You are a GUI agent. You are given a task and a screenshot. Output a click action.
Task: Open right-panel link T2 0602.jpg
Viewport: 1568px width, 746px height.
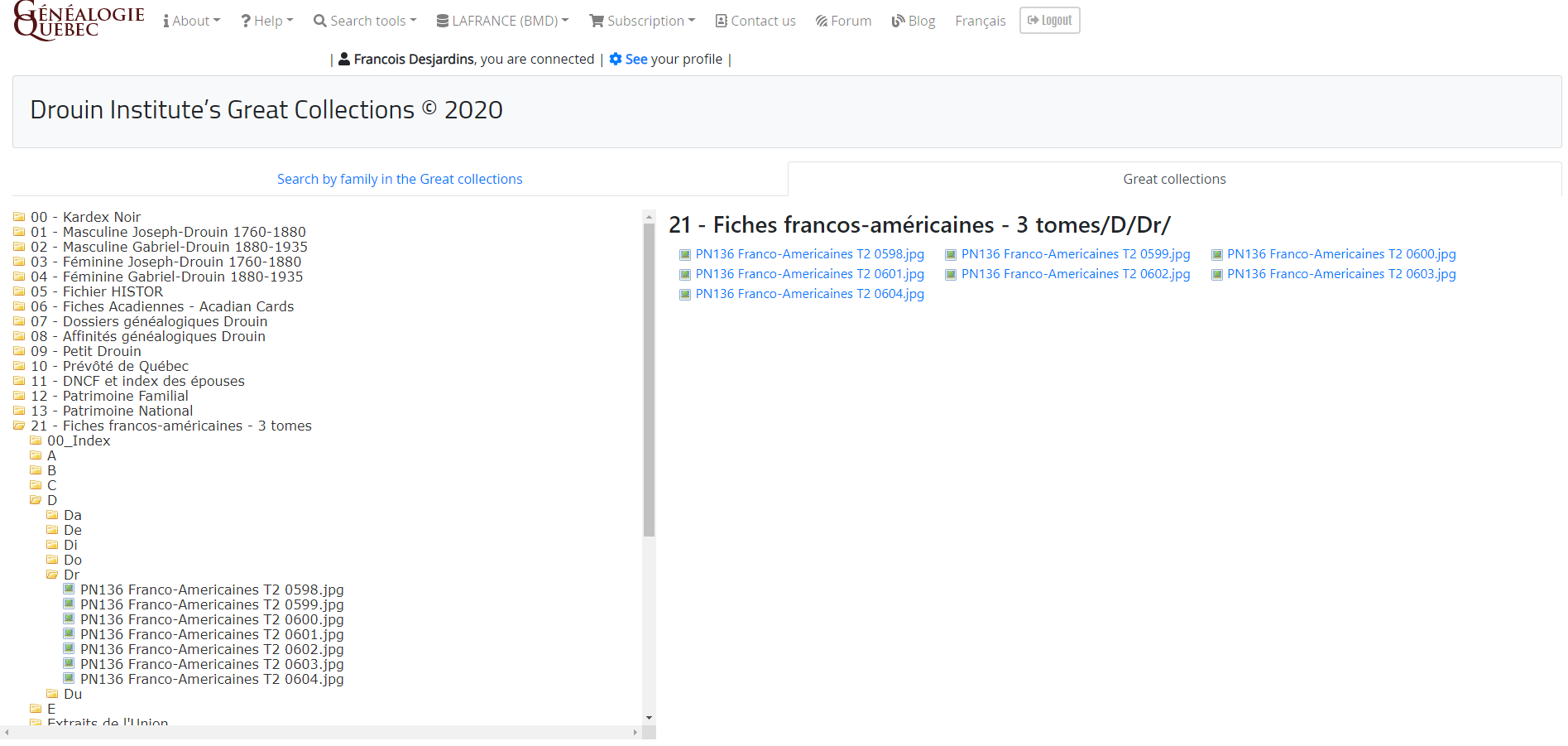1076,274
